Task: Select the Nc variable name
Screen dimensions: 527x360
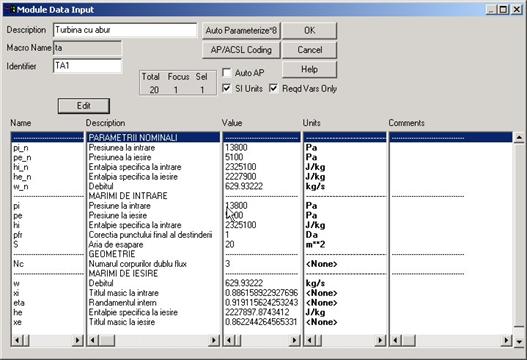Action: click(x=18, y=264)
